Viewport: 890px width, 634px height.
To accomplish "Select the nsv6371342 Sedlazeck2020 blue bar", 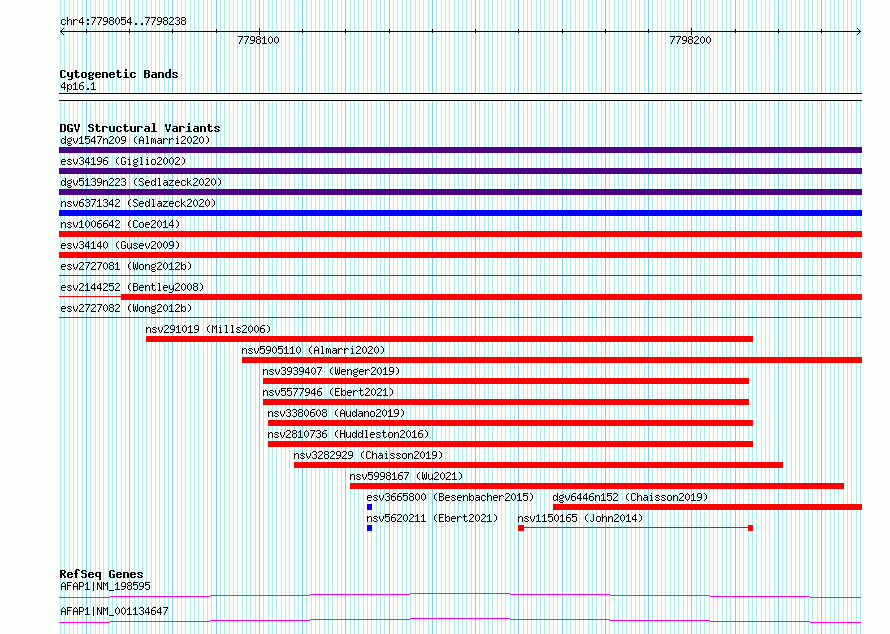I will (x=460, y=213).
